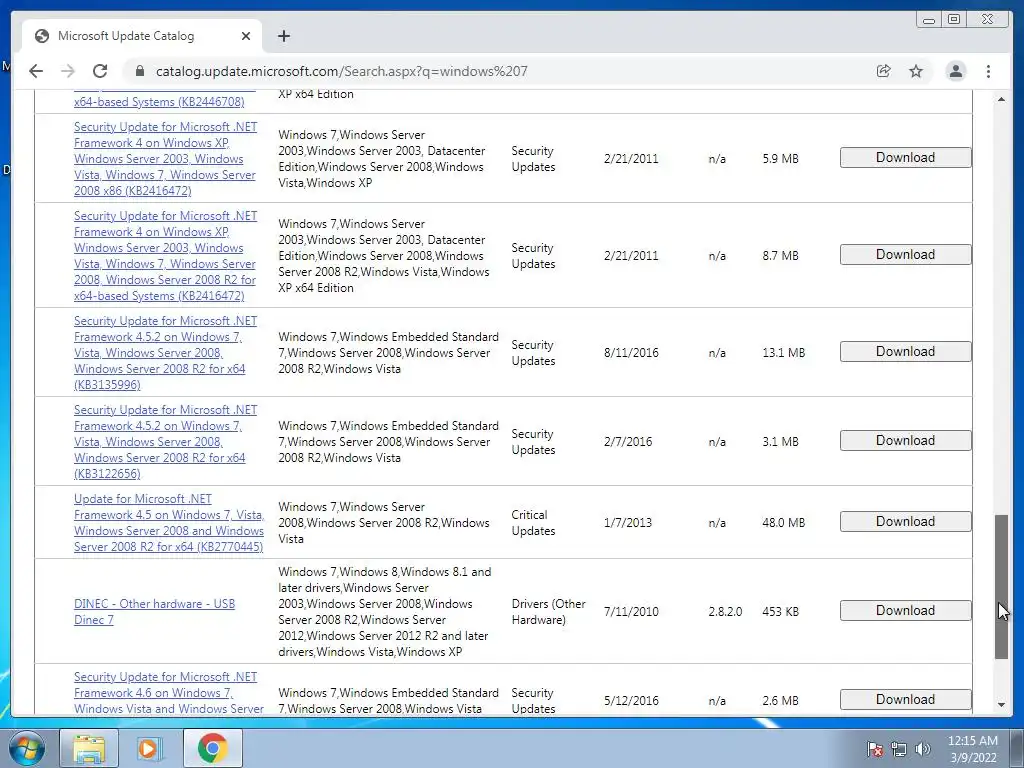Open the x86 KB2416472 security update link
Screen dimensions: 1024x768
click(x=165, y=159)
